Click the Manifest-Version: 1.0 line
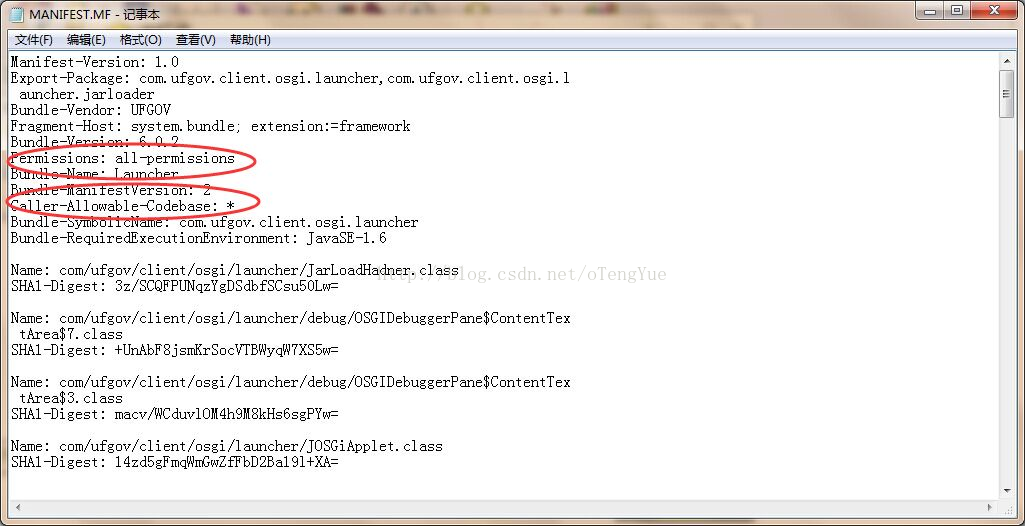The width and height of the screenshot is (1025, 526). [x=95, y=62]
